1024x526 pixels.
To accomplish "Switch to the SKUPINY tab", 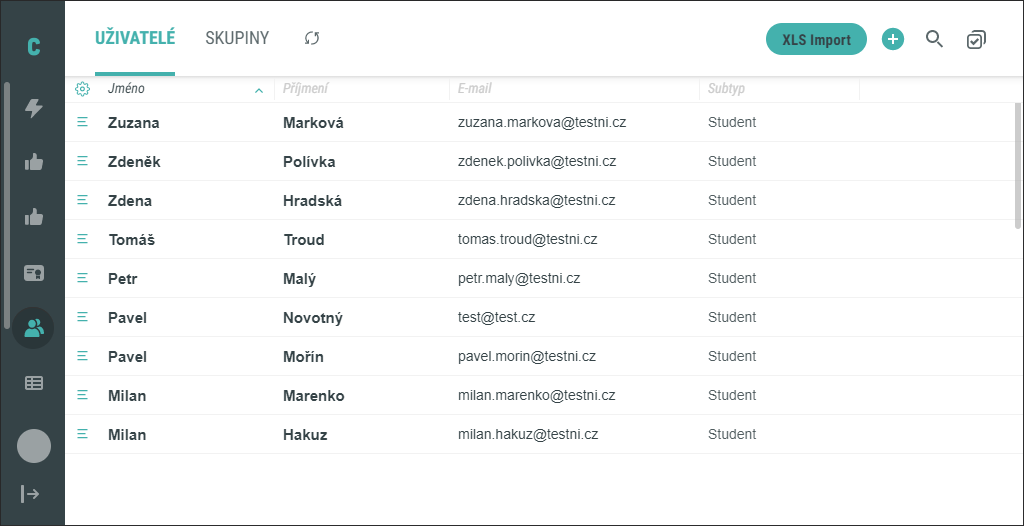I will coord(237,38).
